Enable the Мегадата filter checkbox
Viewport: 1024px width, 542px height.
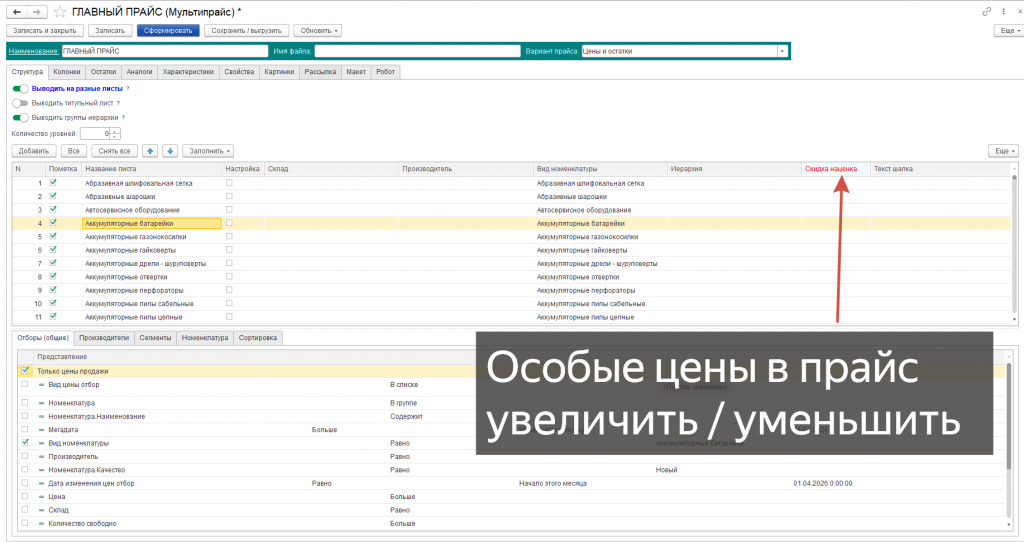(25, 429)
